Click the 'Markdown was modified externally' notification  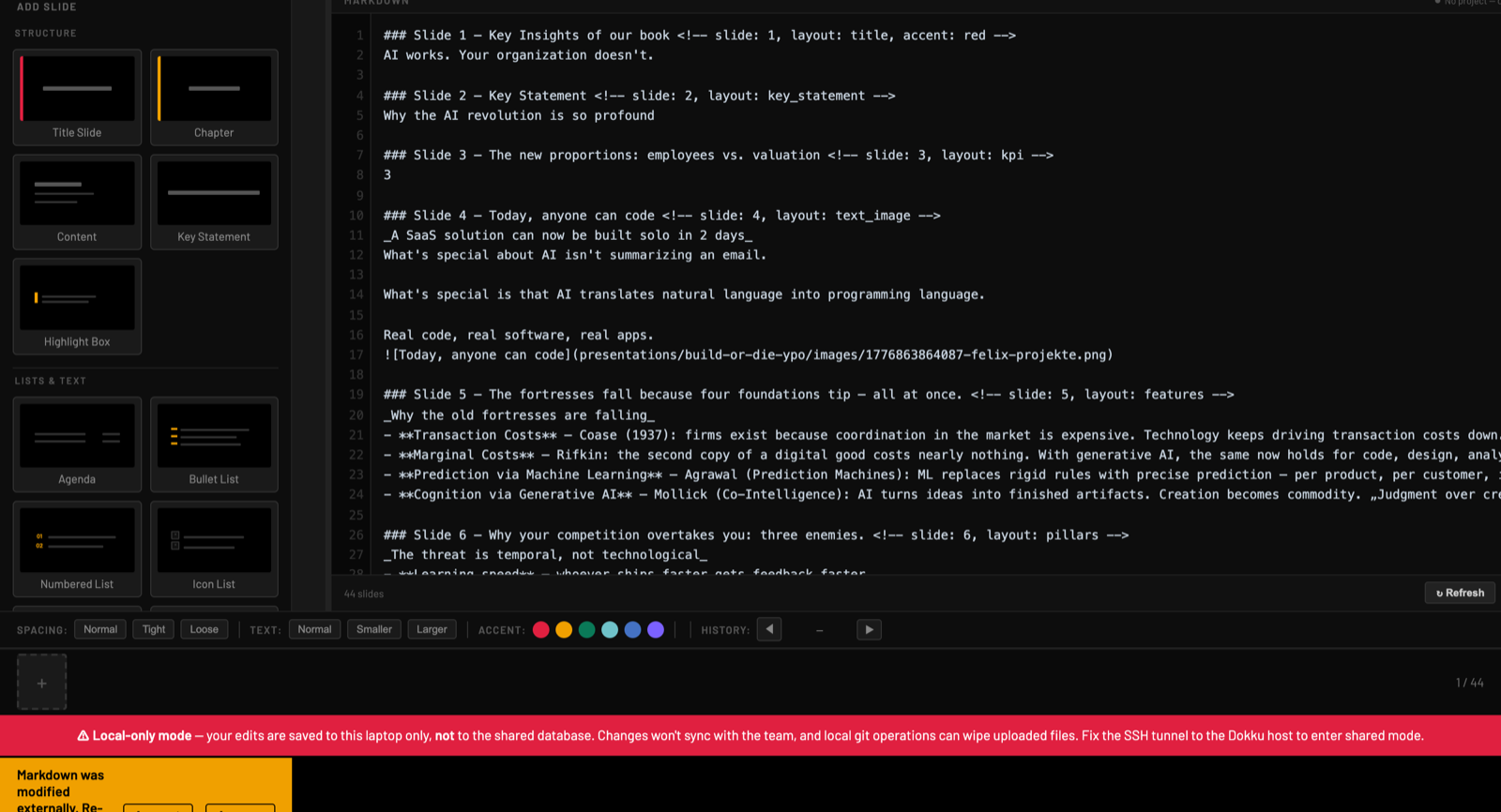pyautogui.click(x=145, y=785)
